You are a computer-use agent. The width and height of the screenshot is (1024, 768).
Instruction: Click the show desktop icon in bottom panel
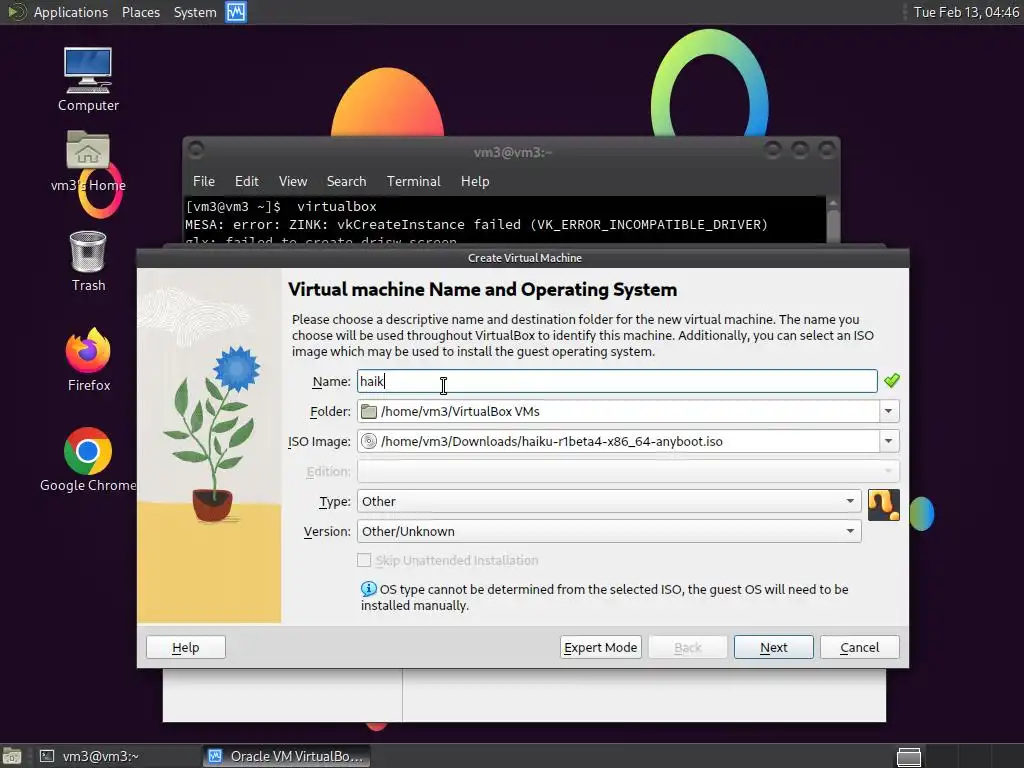12,756
